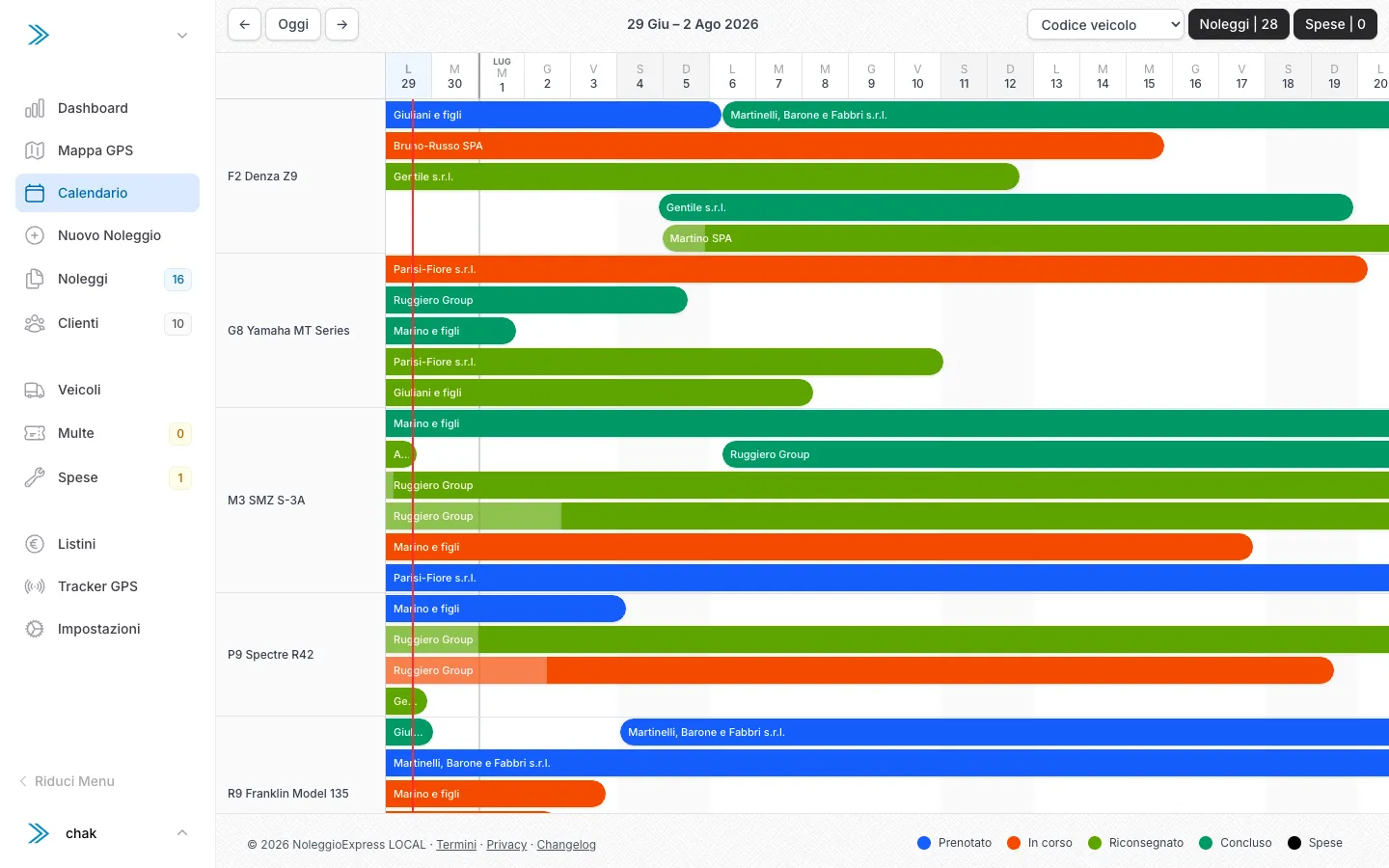Image resolution: width=1389 pixels, height=868 pixels.
Task: Click the Riconsegnato legend label
Action: tap(1146, 843)
